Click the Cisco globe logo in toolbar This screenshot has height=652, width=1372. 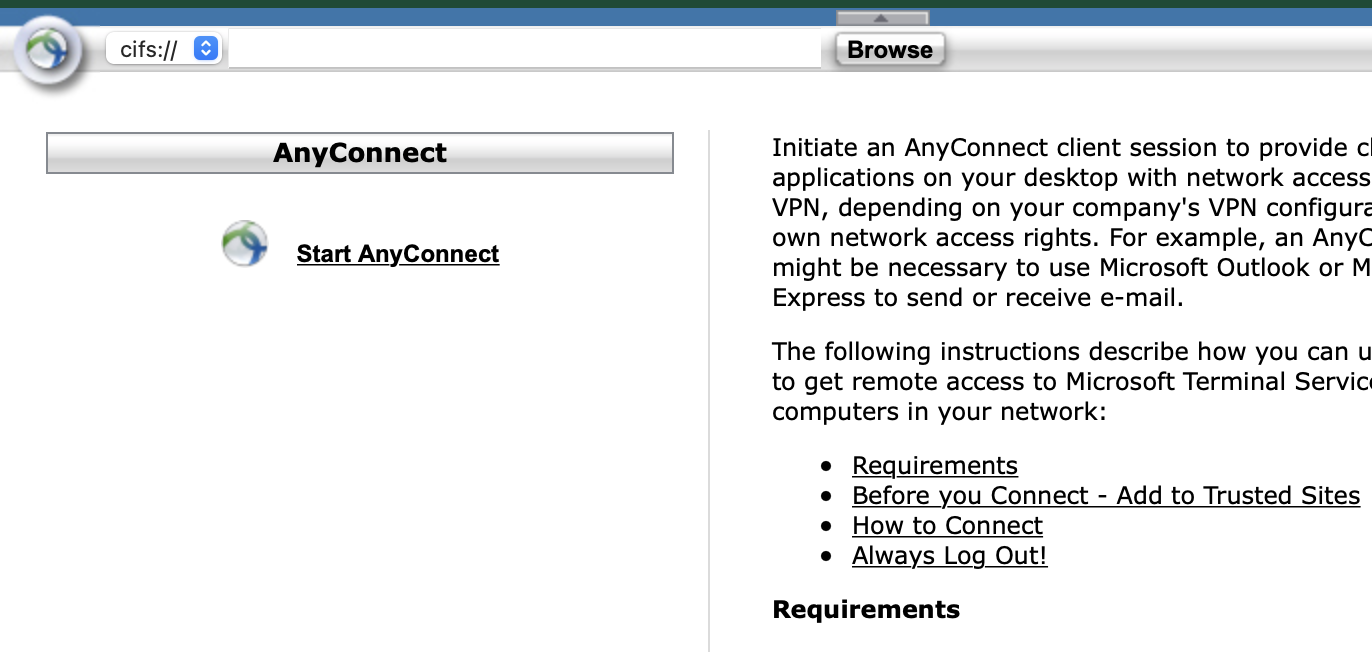coord(48,50)
